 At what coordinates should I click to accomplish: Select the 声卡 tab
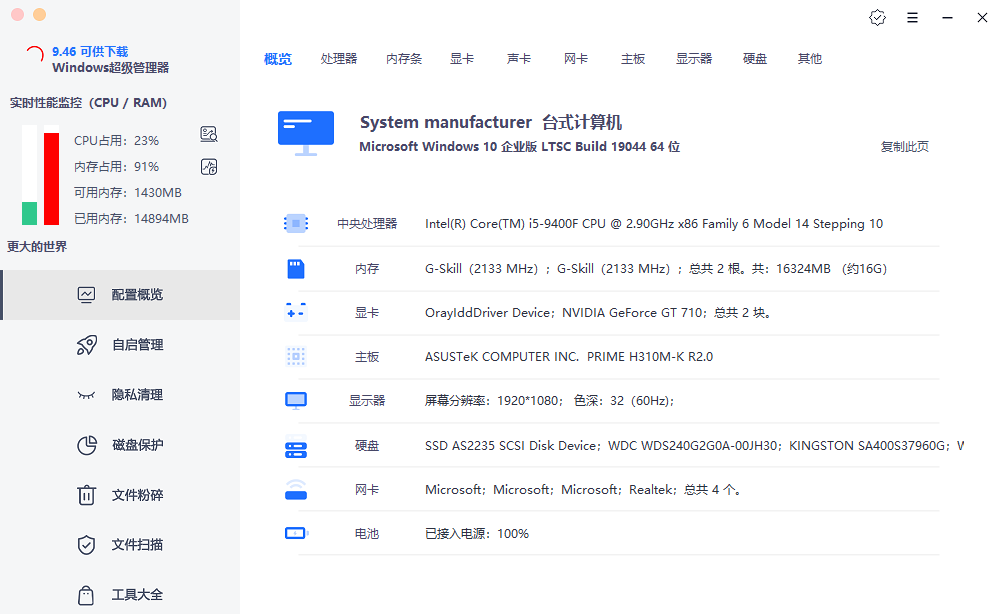(519, 59)
